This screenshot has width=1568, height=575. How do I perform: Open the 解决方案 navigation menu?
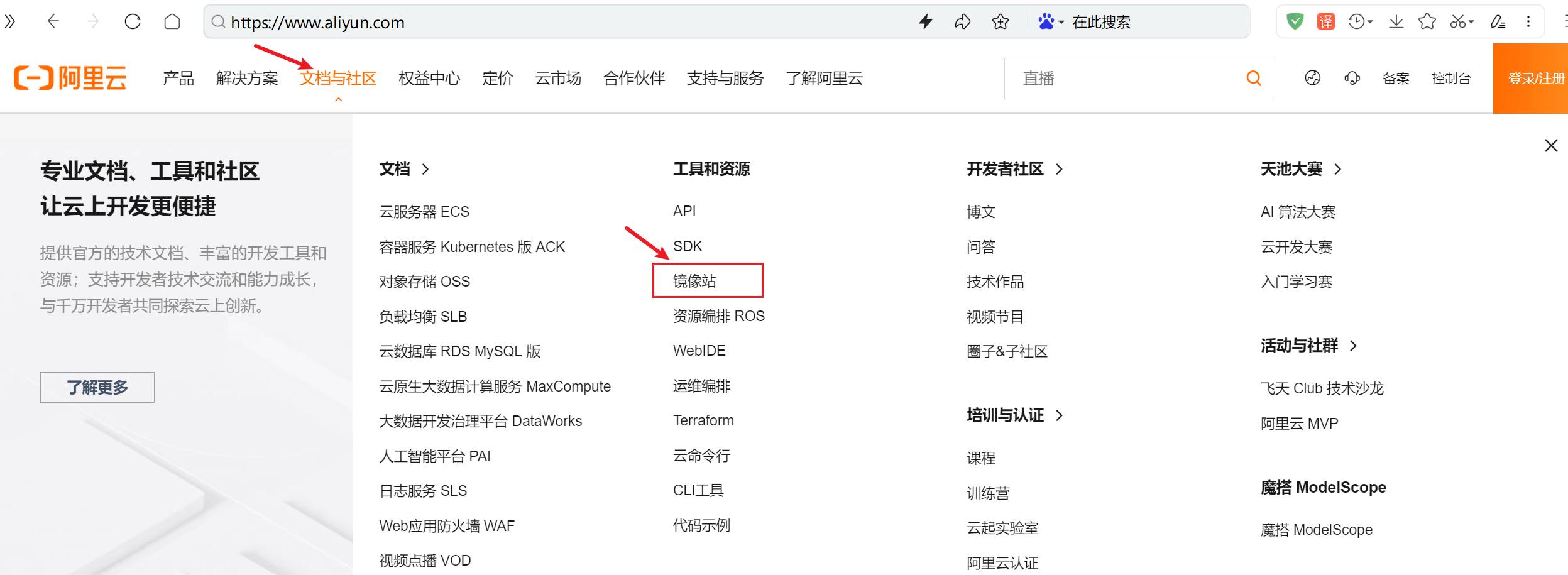click(247, 79)
